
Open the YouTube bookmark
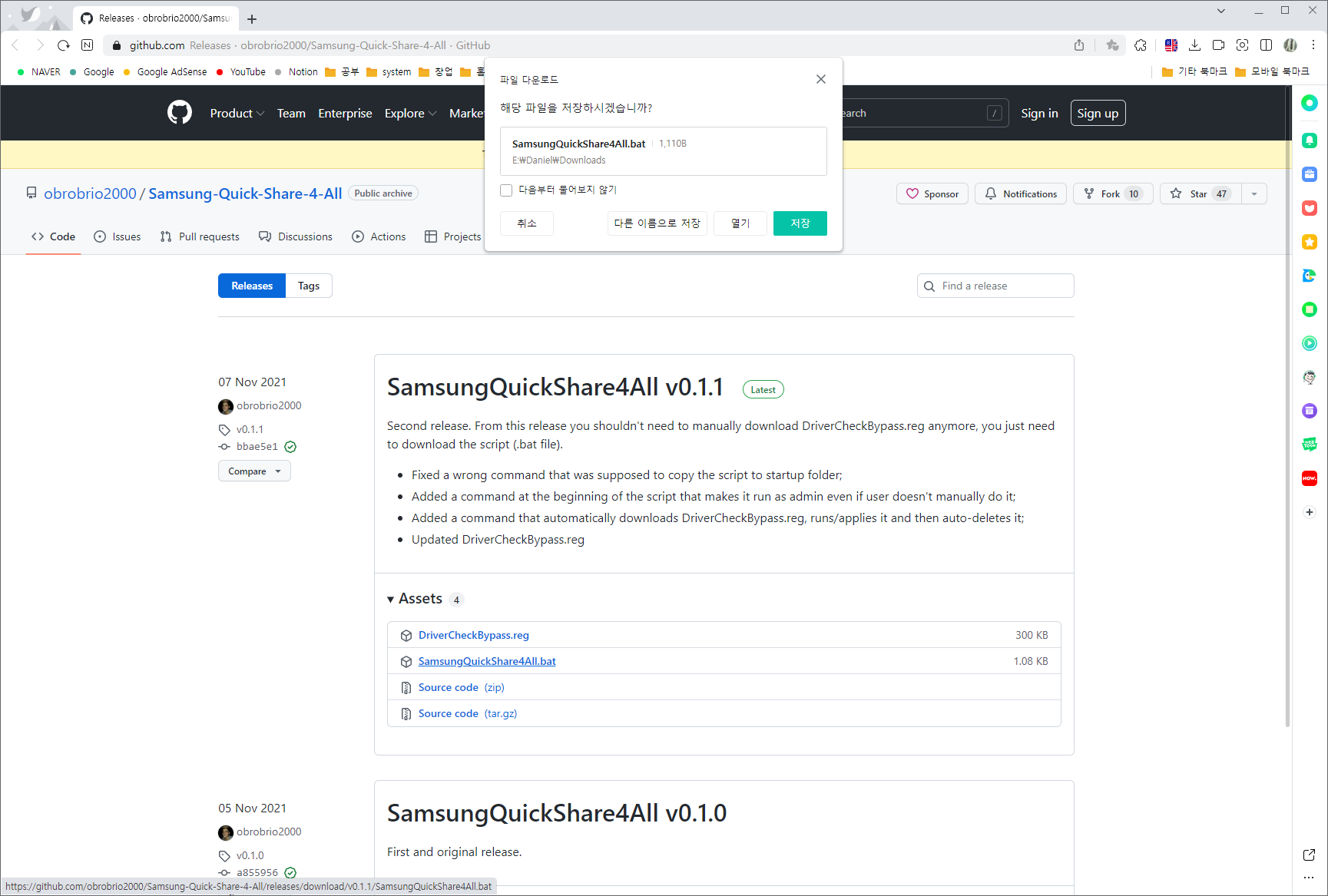pyautogui.click(x=241, y=71)
